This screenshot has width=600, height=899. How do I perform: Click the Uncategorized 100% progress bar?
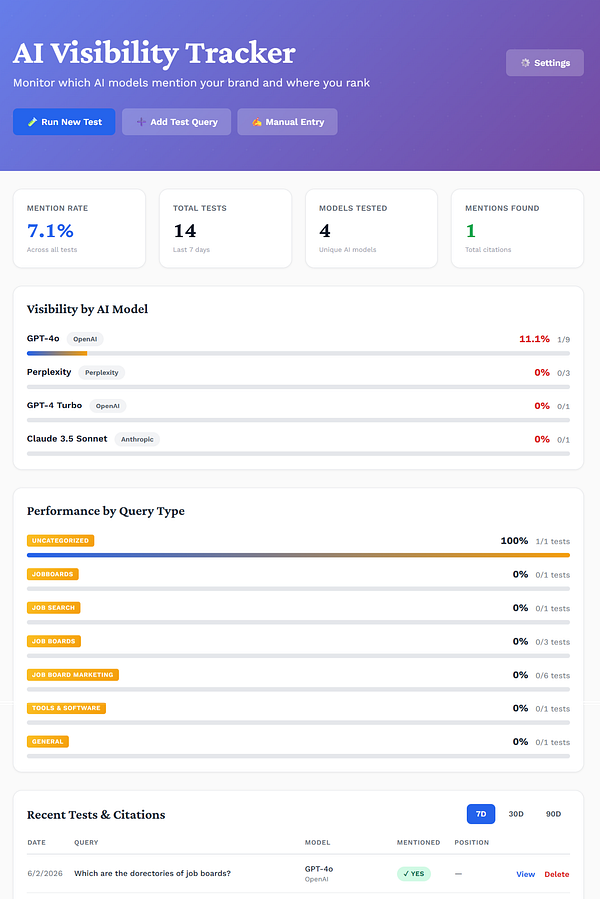pos(298,555)
